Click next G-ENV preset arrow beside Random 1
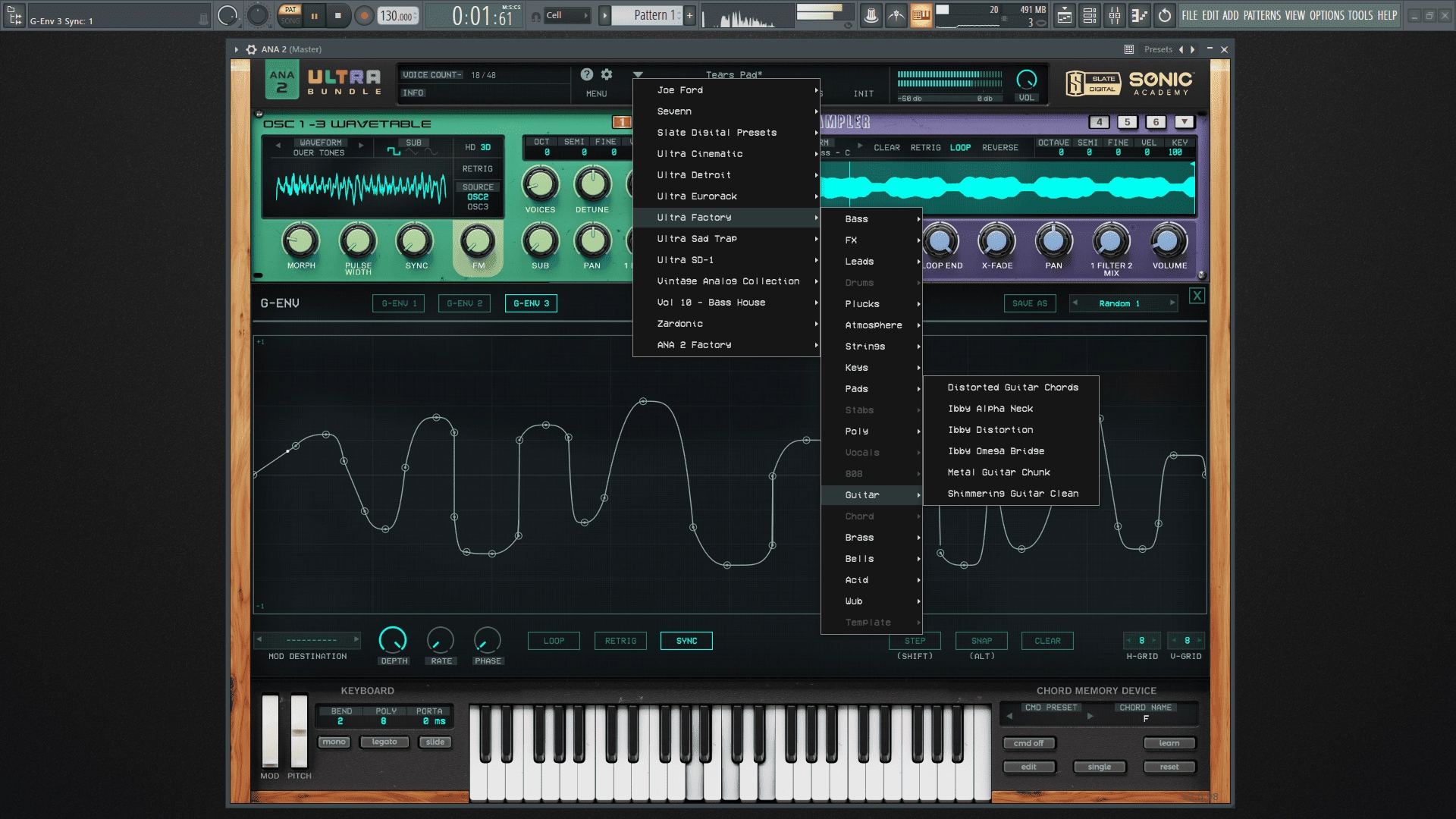Image resolution: width=1456 pixels, height=819 pixels. (x=1172, y=303)
